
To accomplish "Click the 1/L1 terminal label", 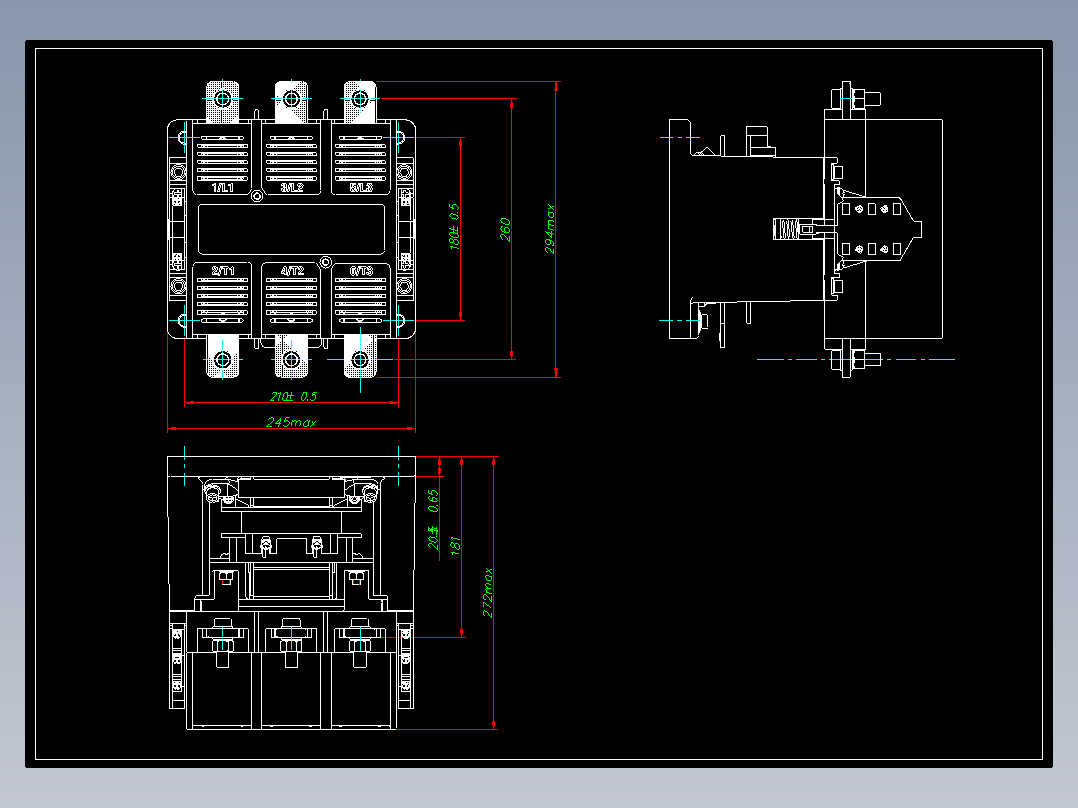I will [222, 188].
